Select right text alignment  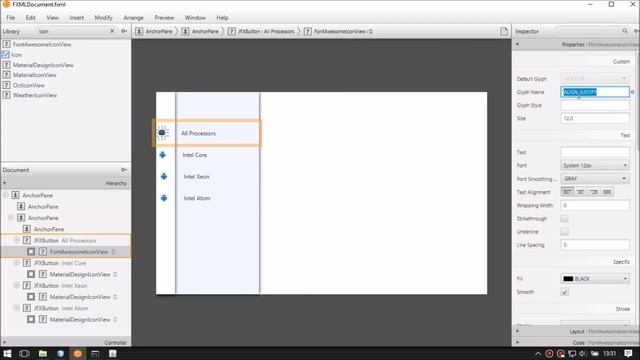coord(594,192)
